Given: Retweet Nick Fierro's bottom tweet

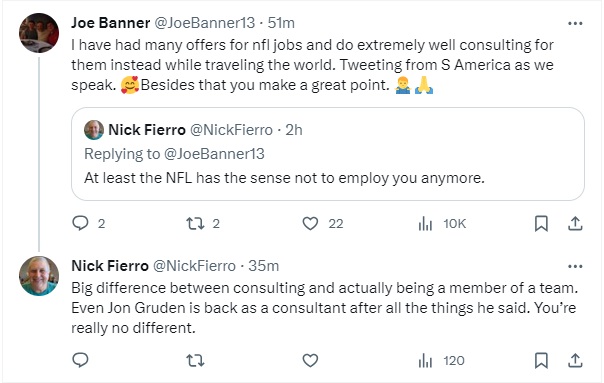Looking at the screenshot, I should (x=195, y=361).
